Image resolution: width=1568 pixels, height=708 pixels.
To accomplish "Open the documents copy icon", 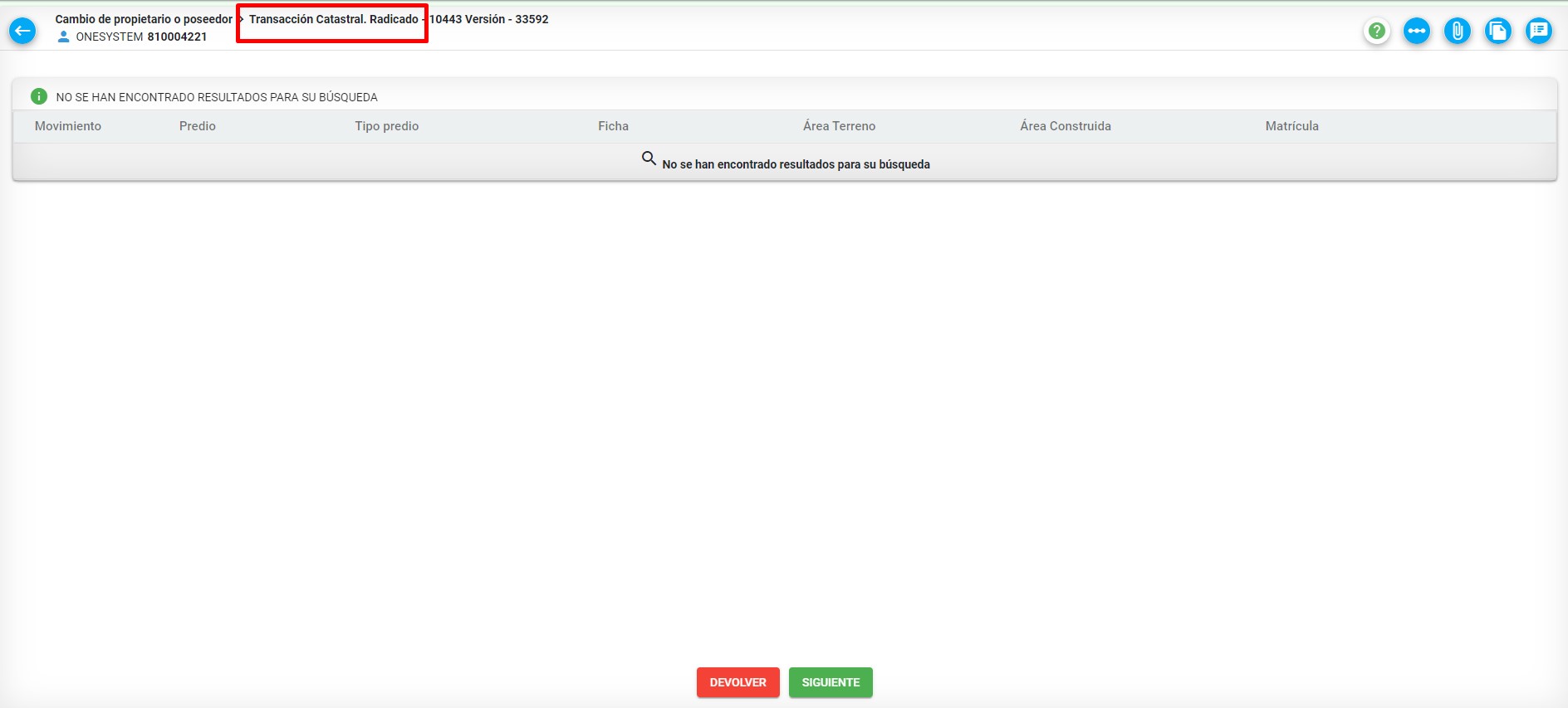I will coord(1498,32).
